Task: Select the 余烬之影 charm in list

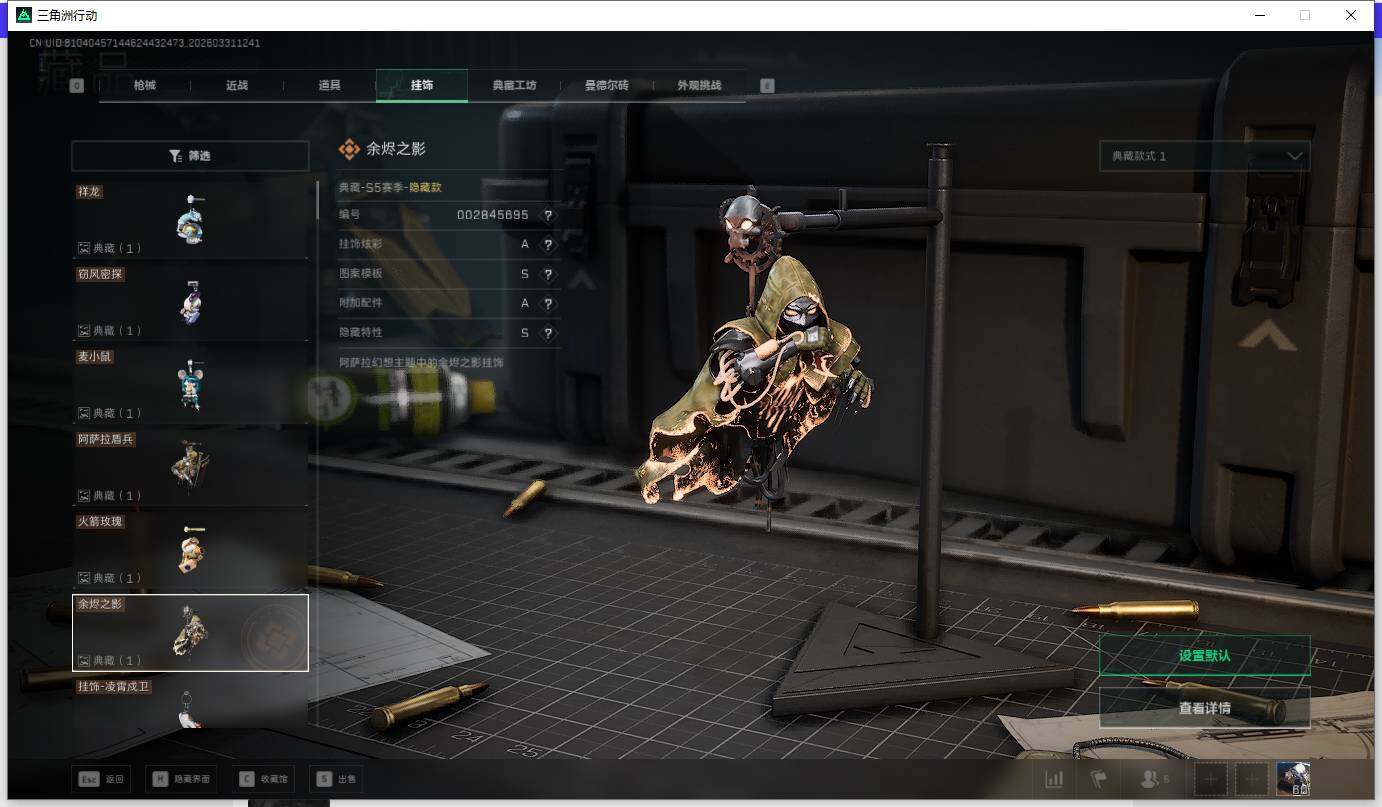Action: point(190,633)
